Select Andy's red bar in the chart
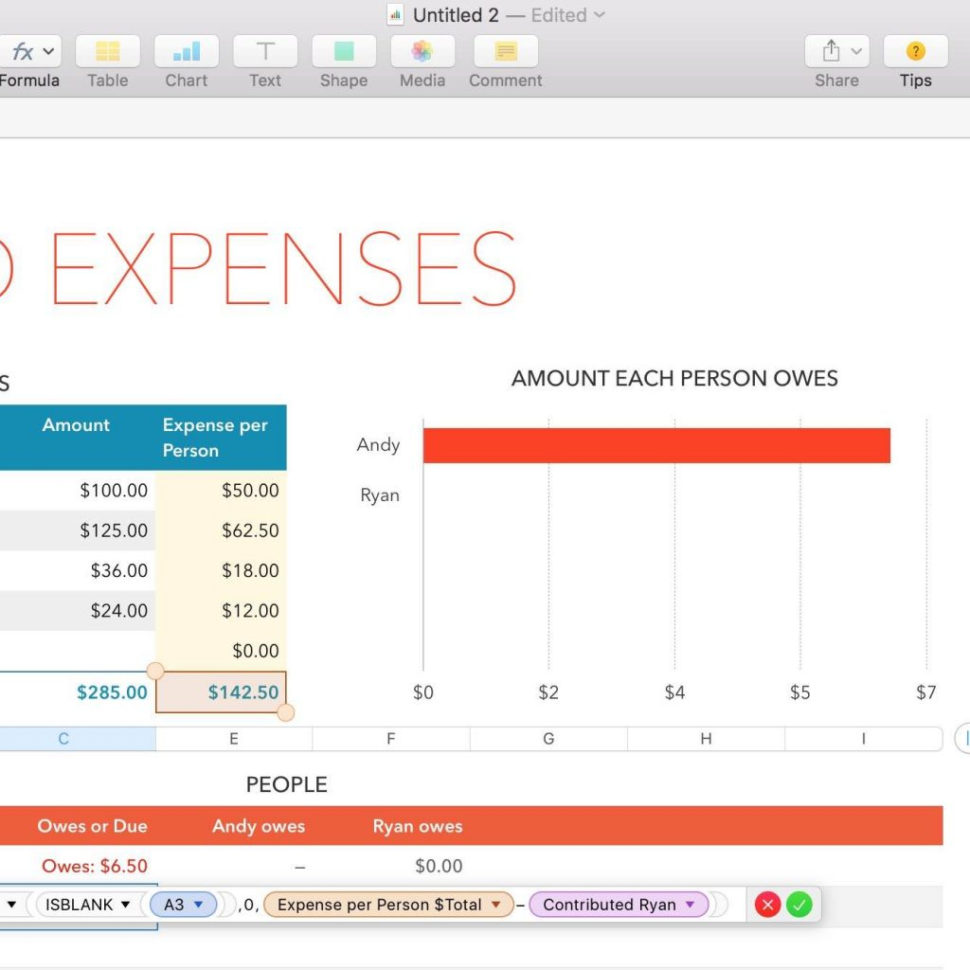 click(655, 446)
